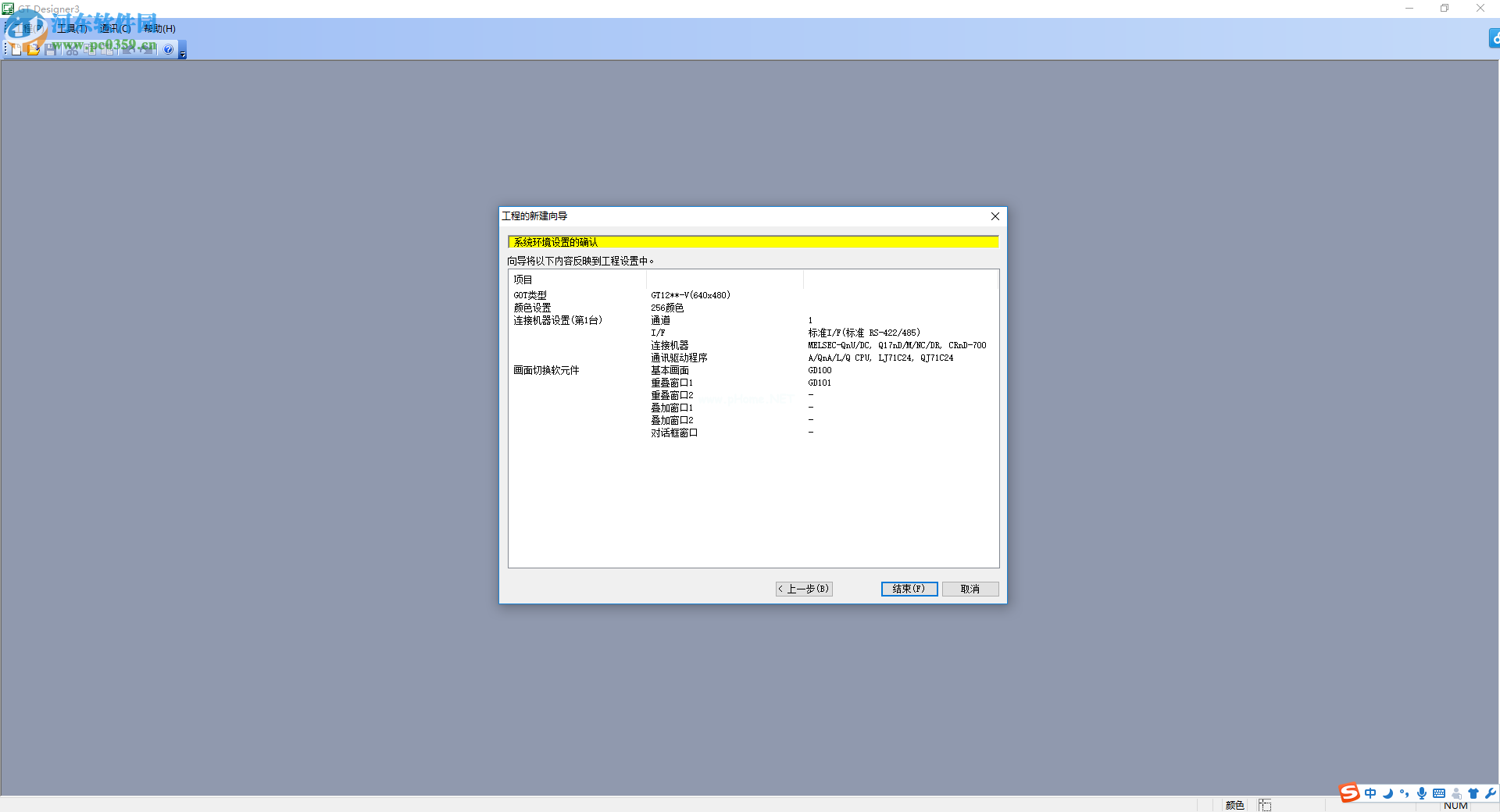Click the 叠加窗口1 item
This screenshot has height=812, width=1500.
point(672,408)
